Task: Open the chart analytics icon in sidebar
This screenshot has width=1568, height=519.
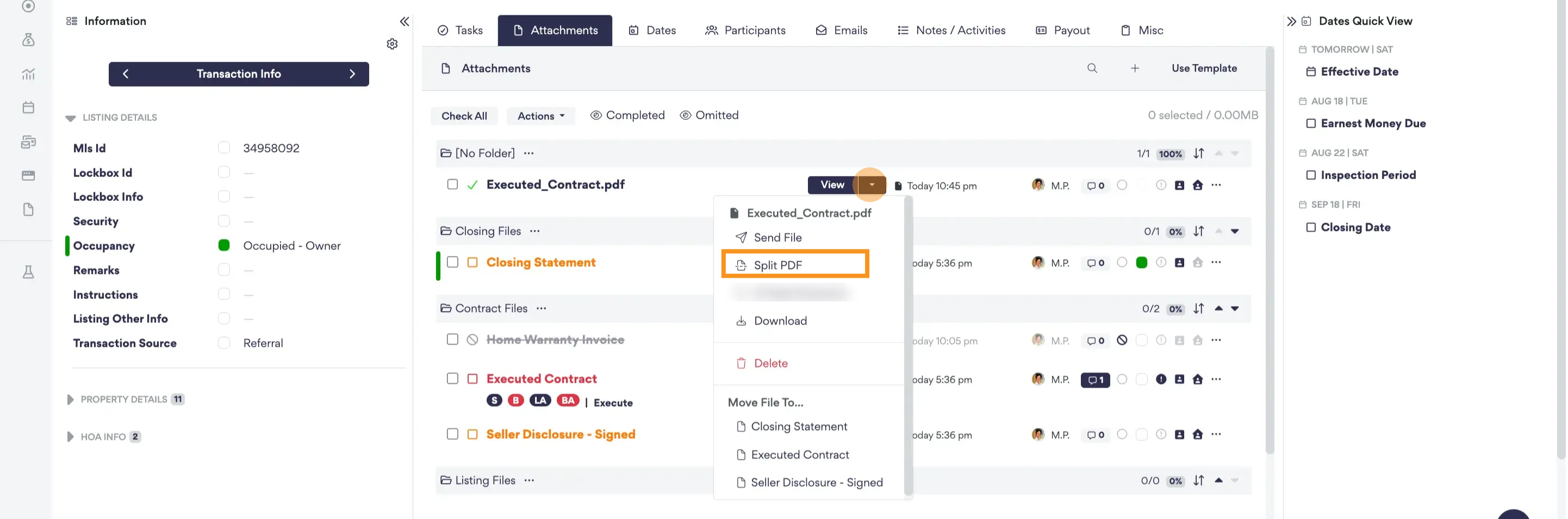Action: (28, 73)
